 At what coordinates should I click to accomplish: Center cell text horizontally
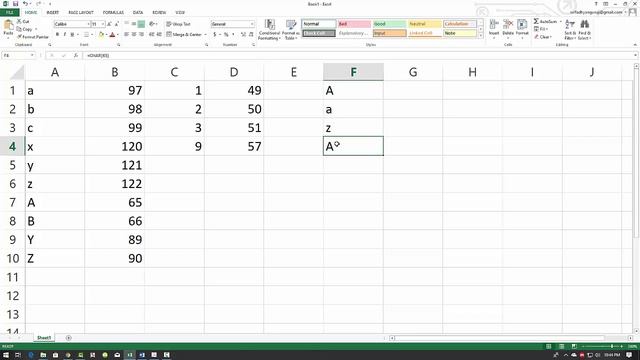[134, 35]
